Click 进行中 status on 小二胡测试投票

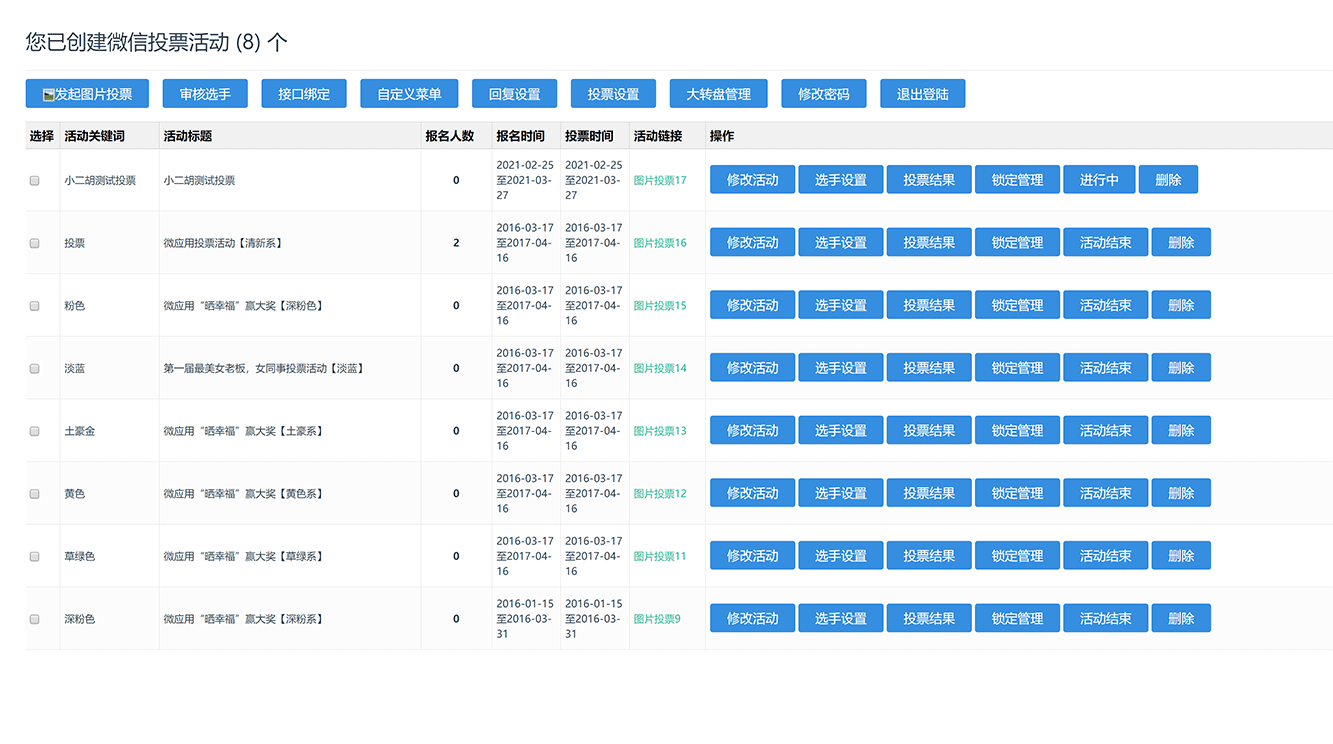tap(1099, 180)
